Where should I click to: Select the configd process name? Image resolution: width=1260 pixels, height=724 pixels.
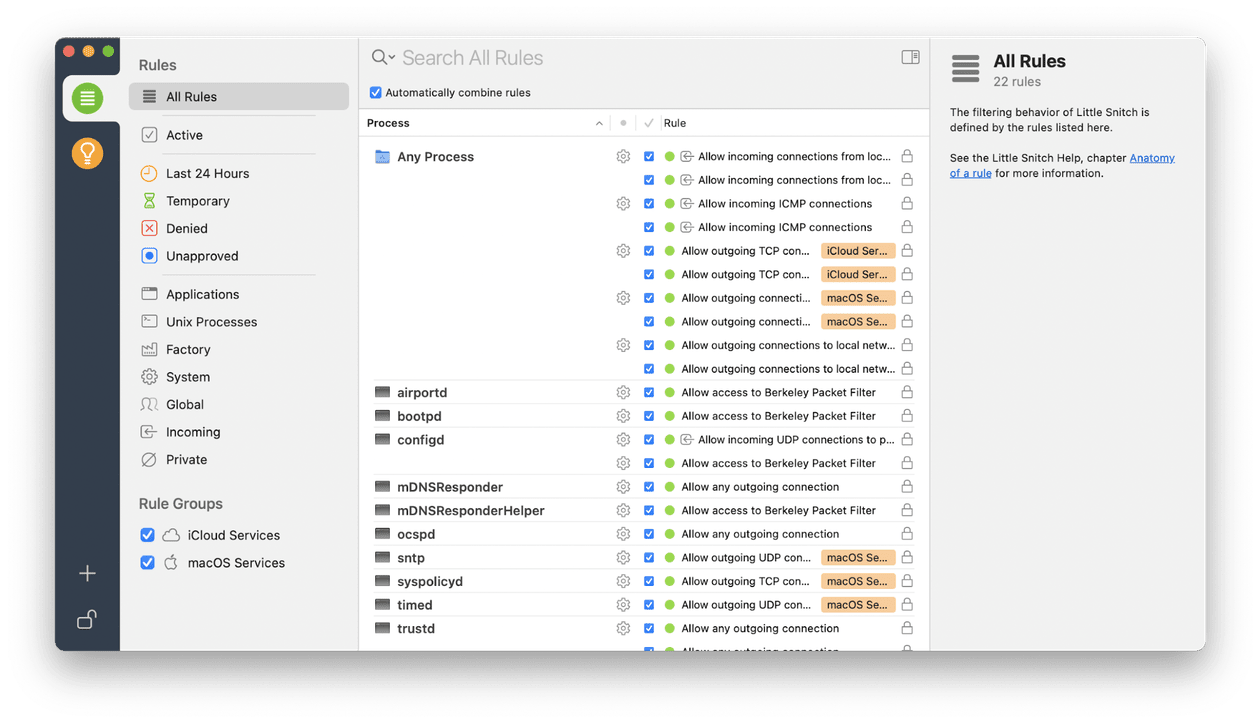[421, 440]
